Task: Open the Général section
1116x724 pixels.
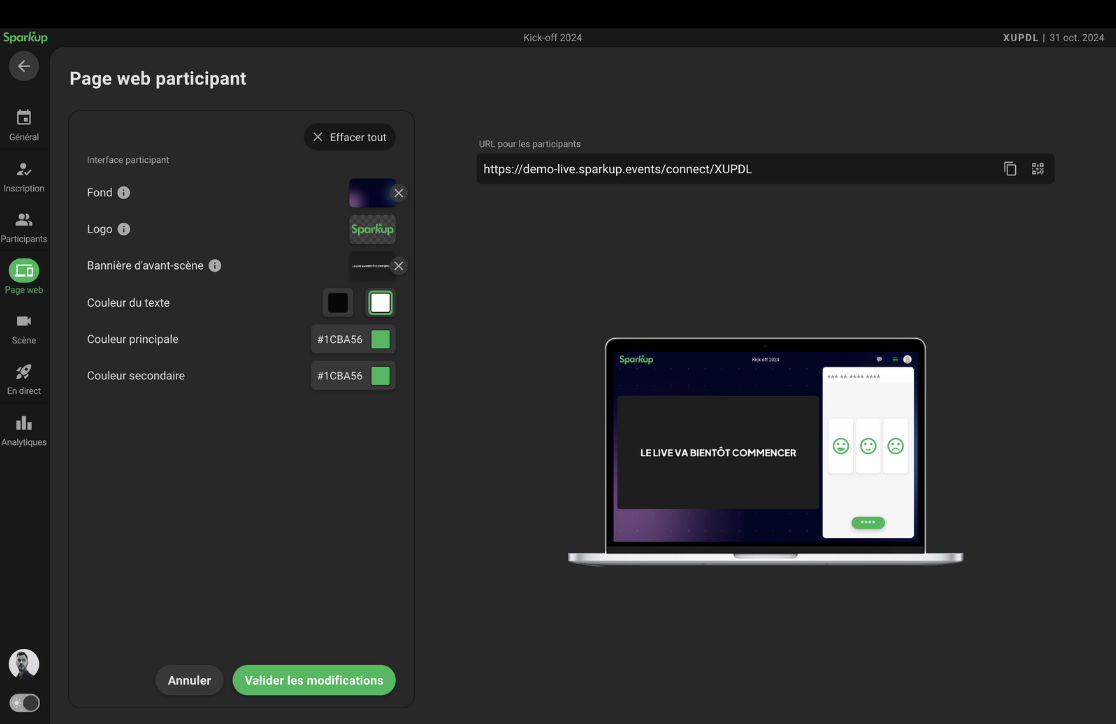Action: coord(24,125)
